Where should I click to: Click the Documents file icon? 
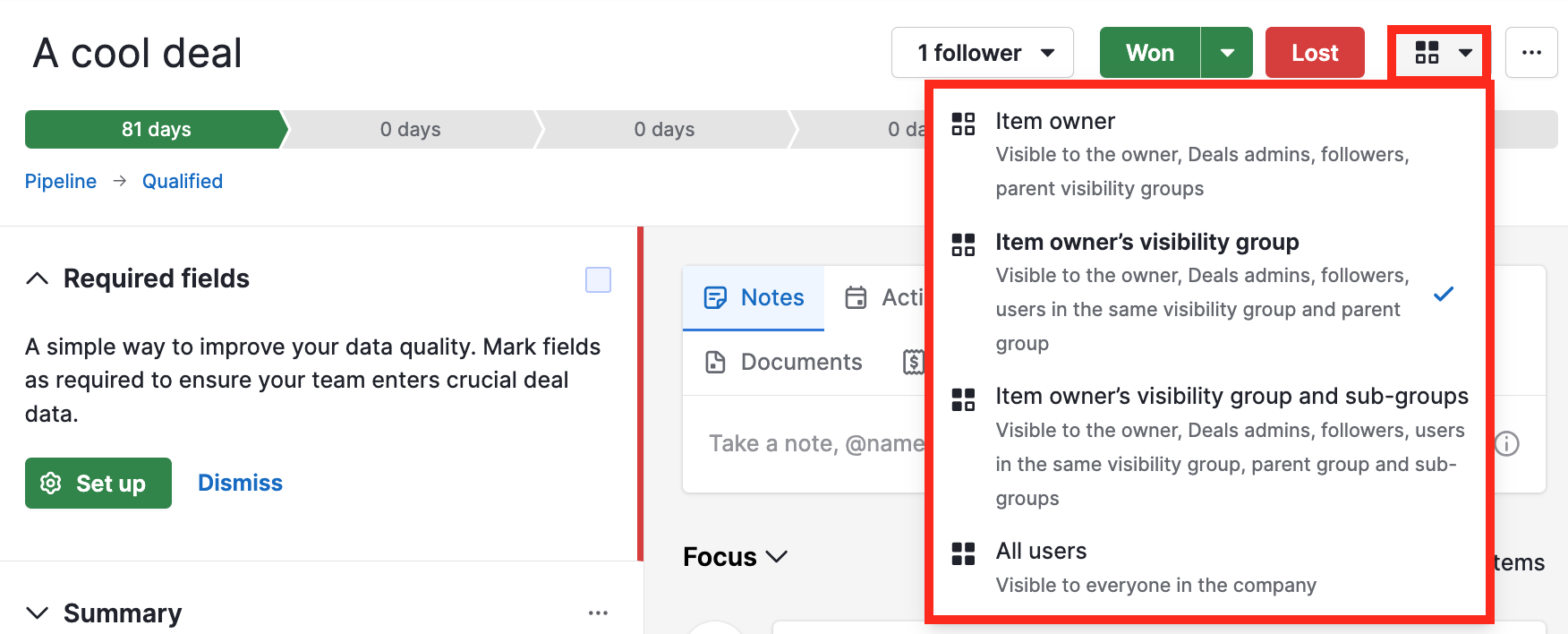pyautogui.click(x=716, y=362)
